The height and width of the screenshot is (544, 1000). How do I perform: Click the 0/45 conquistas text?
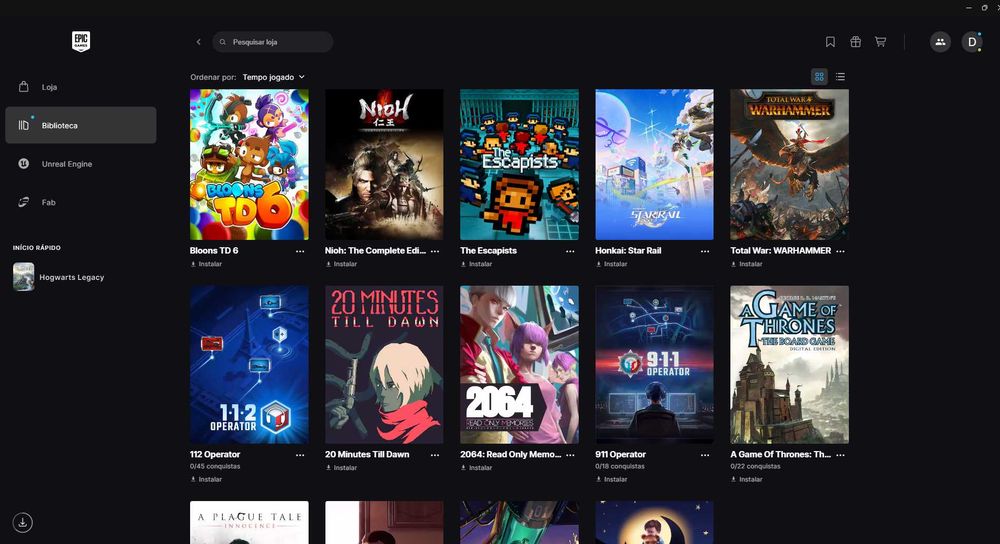[x=215, y=467]
